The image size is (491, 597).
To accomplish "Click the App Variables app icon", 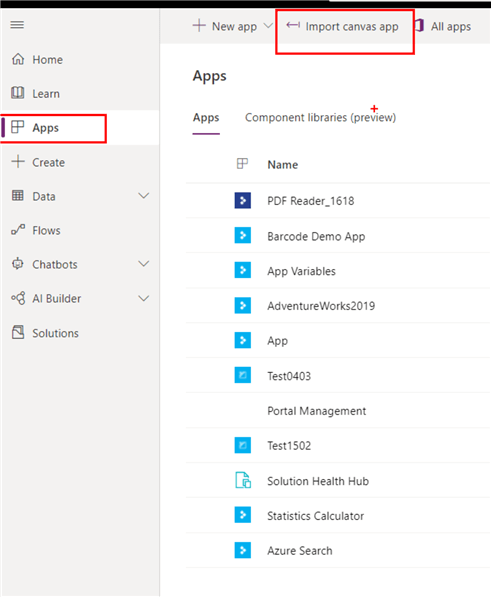I will tap(242, 270).
